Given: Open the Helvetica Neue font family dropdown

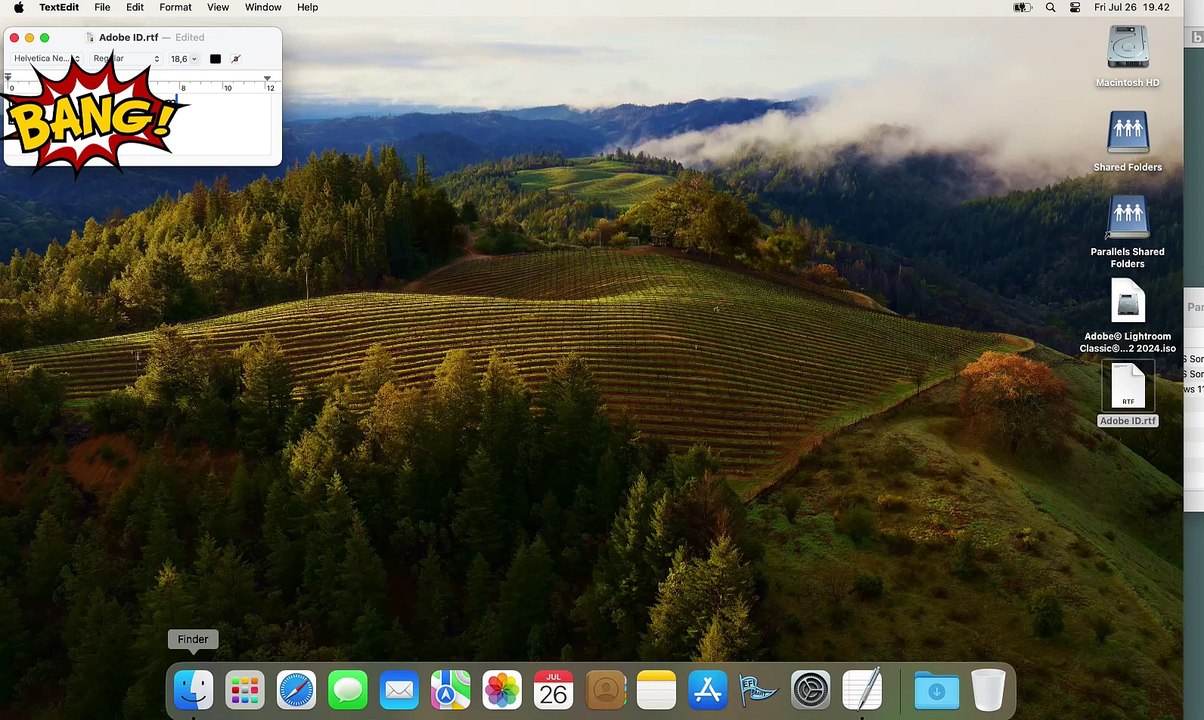Looking at the screenshot, I should (46, 59).
